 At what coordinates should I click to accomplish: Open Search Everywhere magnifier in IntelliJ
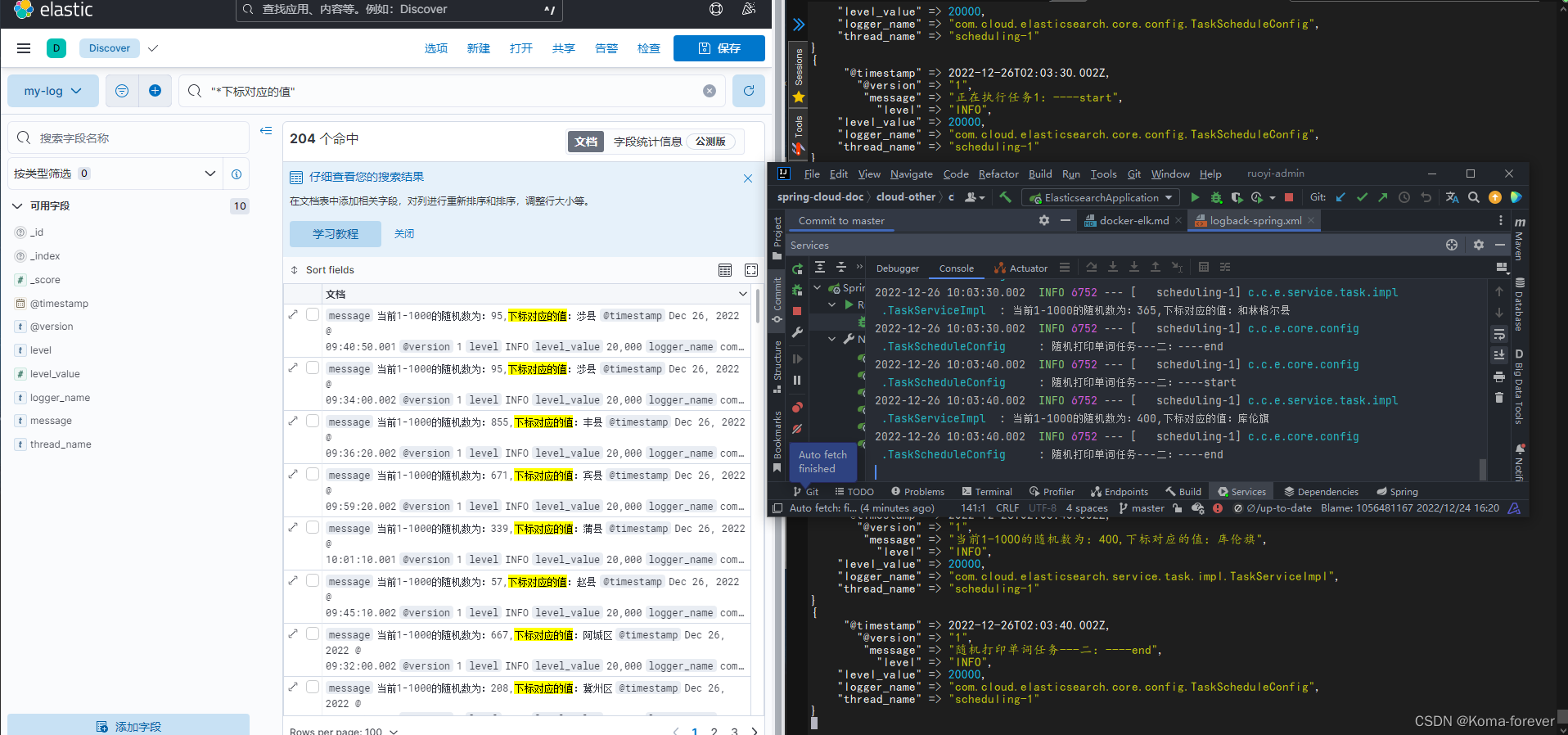click(1474, 197)
